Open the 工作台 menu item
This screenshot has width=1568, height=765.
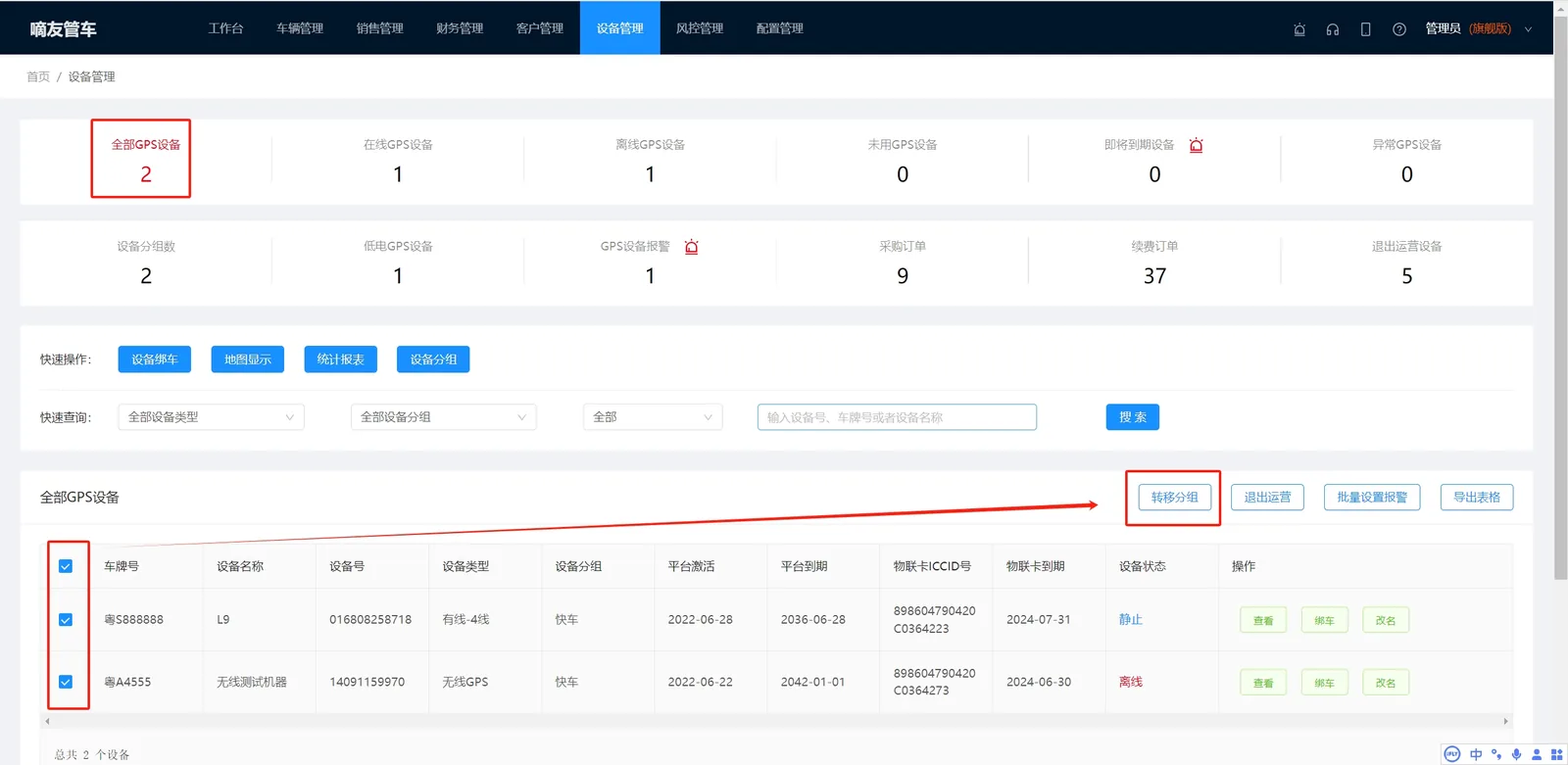[225, 28]
